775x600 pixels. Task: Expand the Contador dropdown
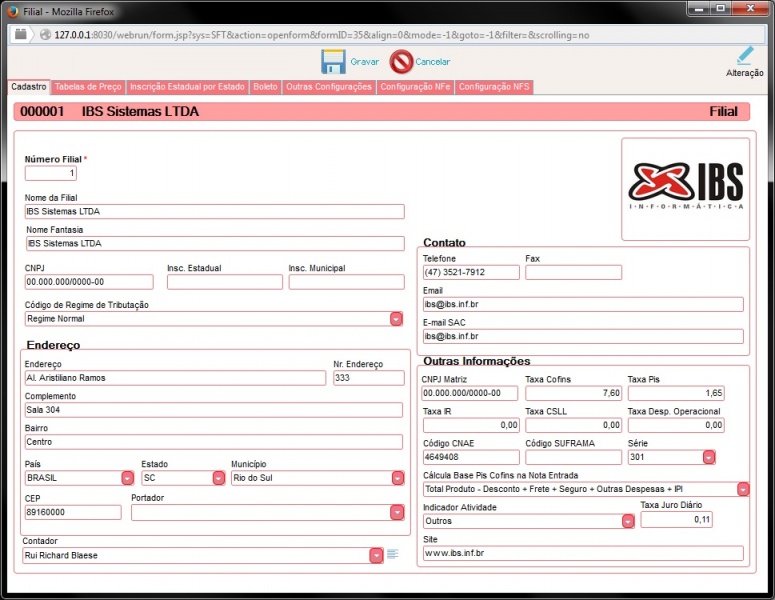(x=376, y=556)
